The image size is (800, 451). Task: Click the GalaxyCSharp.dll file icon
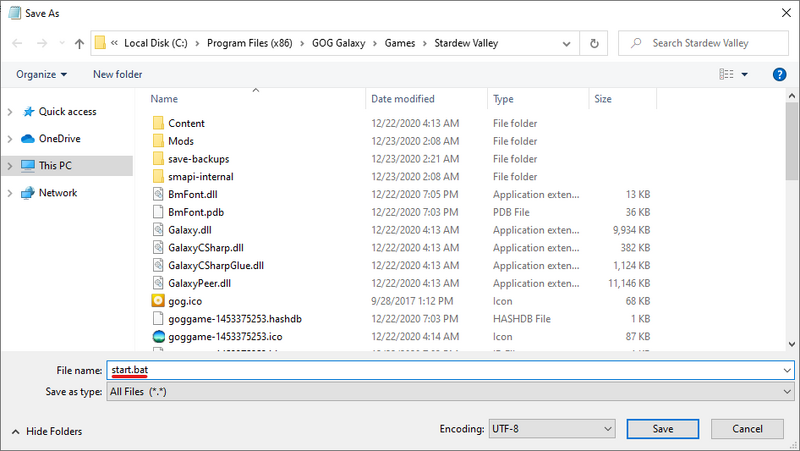(x=158, y=247)
